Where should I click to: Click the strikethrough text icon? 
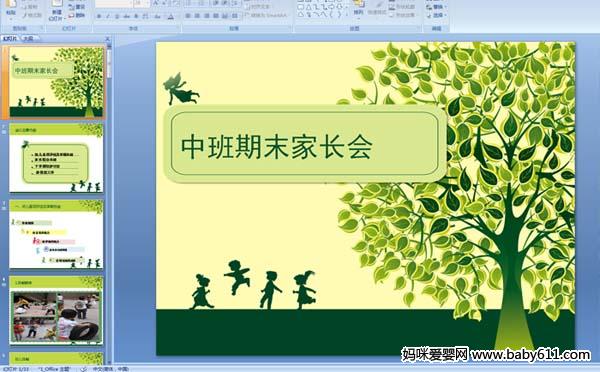pyautogui.click(x=126, y=16)
